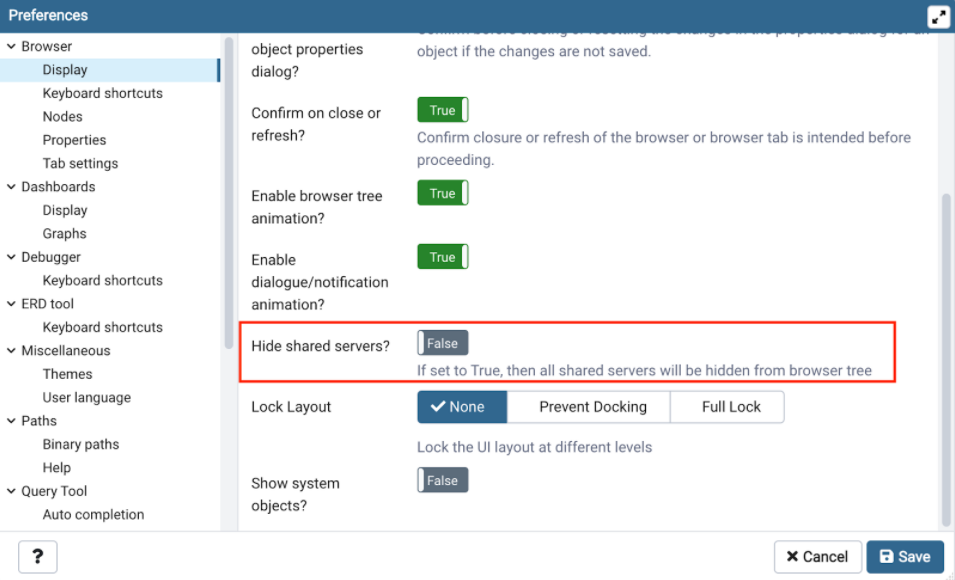The height and width of the screenshot is (580, 955).
Task: Open the help question mark icon
Action: (37, 557)
